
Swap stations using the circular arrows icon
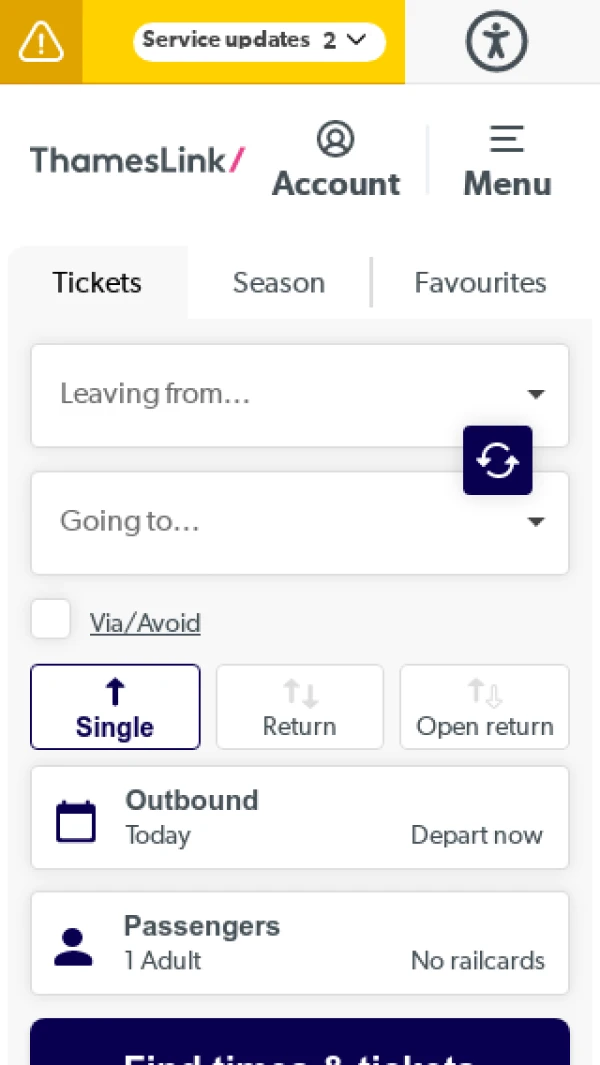pyautogui.click(x=497, y=460)
